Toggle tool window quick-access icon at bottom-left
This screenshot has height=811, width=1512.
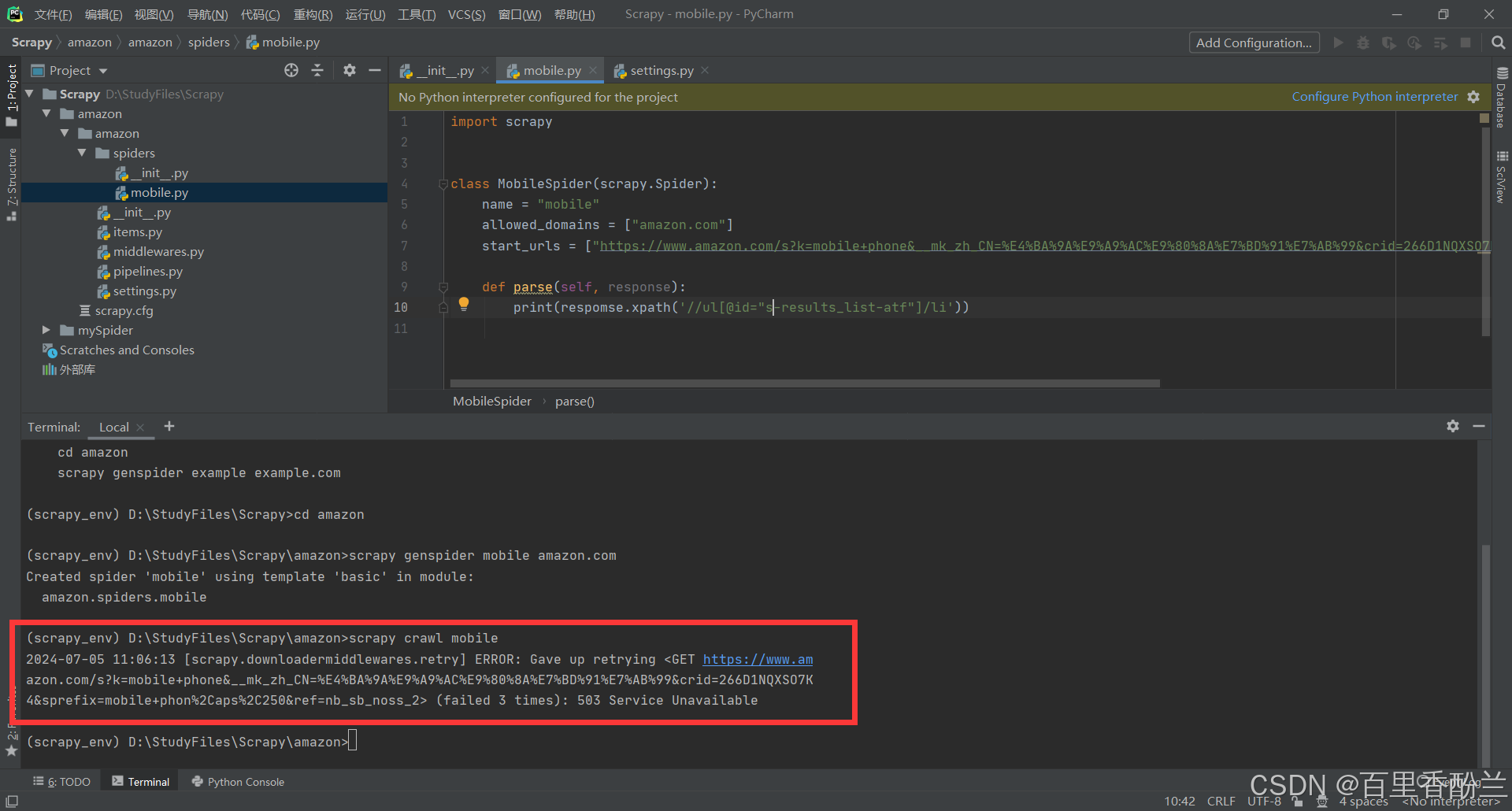click(12, 801)
